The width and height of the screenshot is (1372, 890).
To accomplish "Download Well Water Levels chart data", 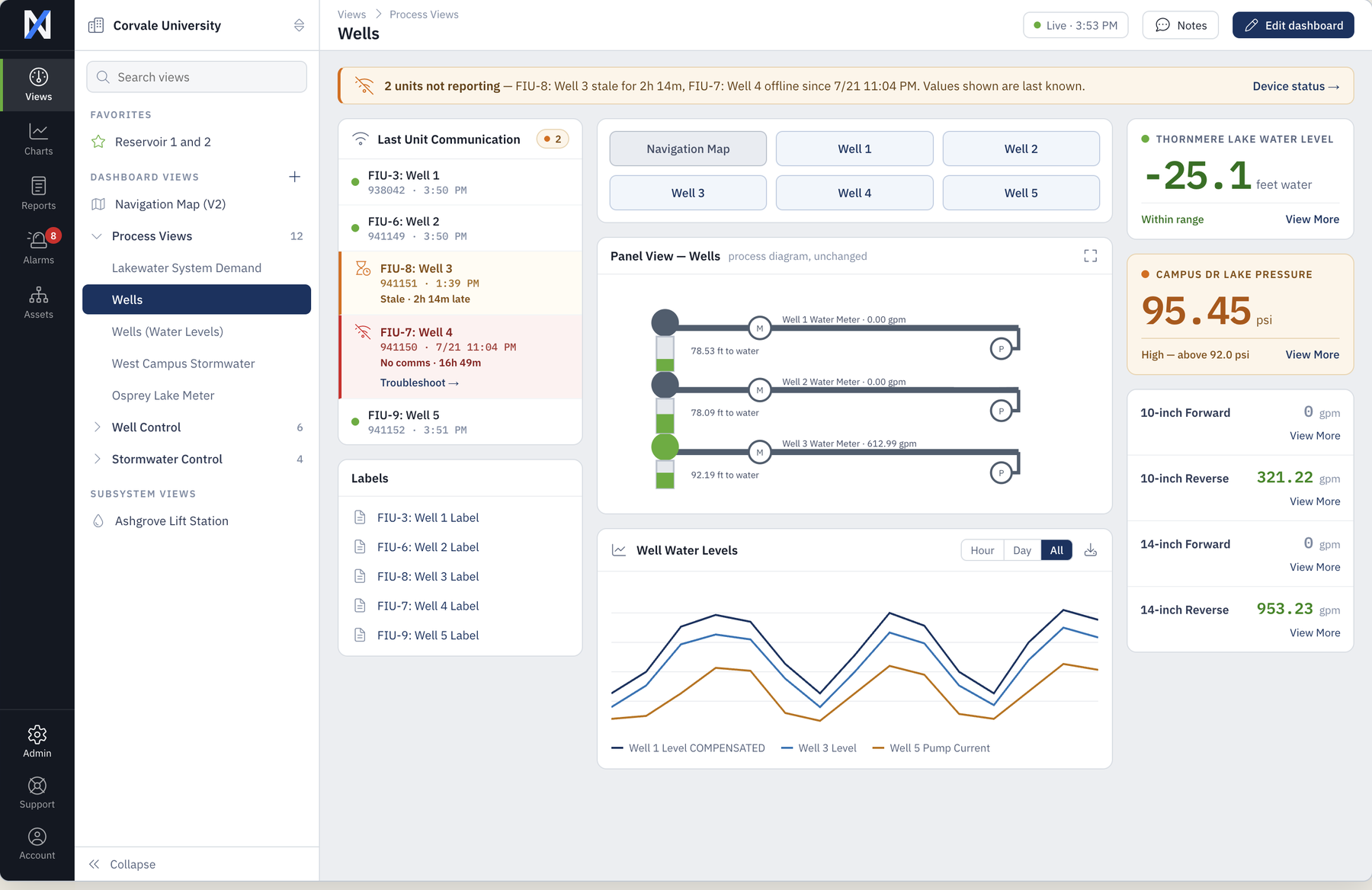I will coord(1091,550).
